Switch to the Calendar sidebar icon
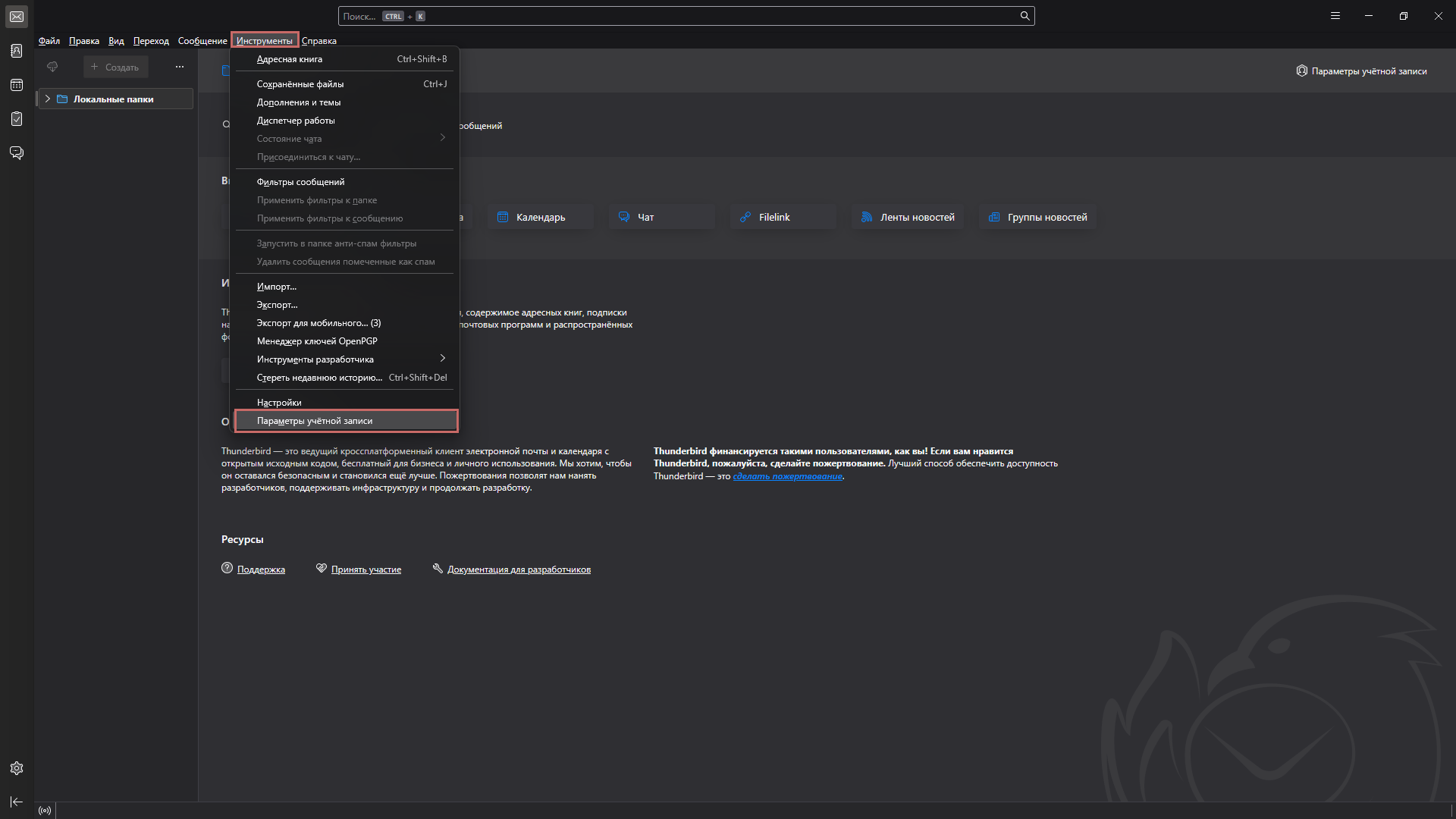The width and height of the screenshot is (1456, 819). [17, 85]
